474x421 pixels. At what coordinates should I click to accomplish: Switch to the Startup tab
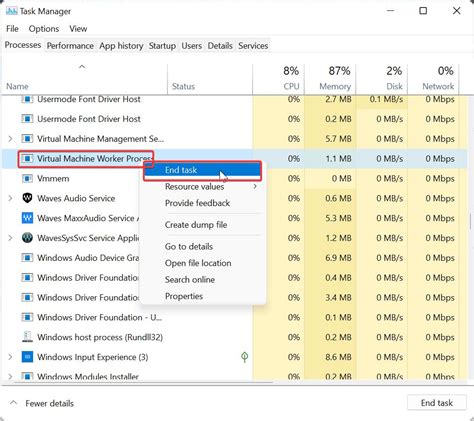(x=162, y=46)
